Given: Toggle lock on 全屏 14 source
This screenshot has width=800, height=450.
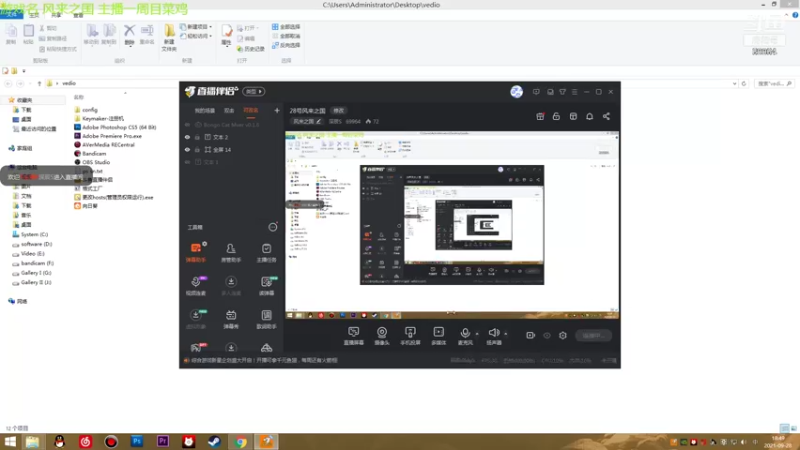Looking at the screenshot, I should [x=197, y=149].
